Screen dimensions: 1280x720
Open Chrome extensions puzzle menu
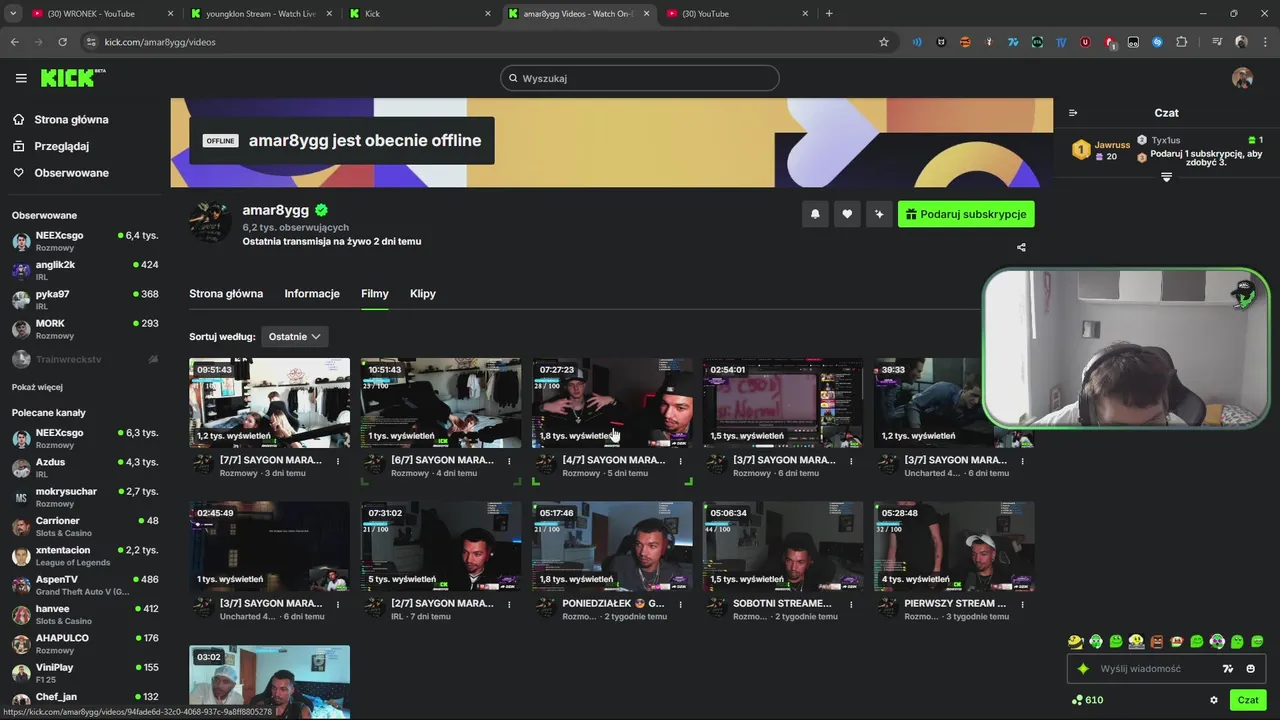1182,42
